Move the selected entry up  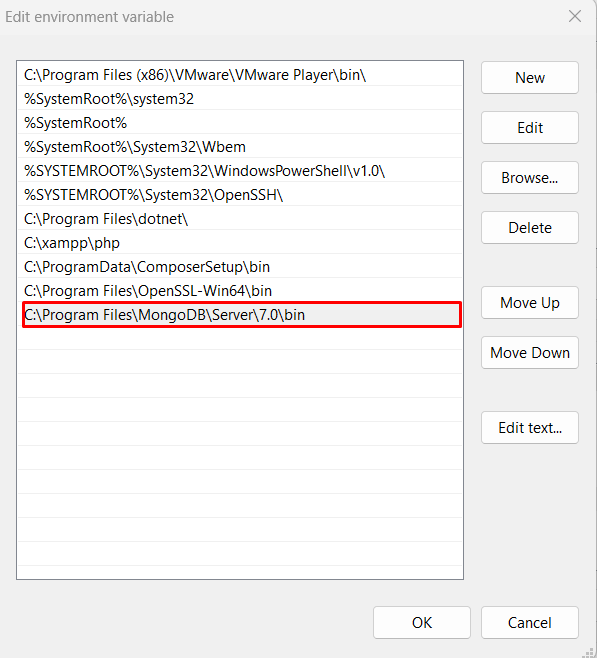[x=529, y=303]
